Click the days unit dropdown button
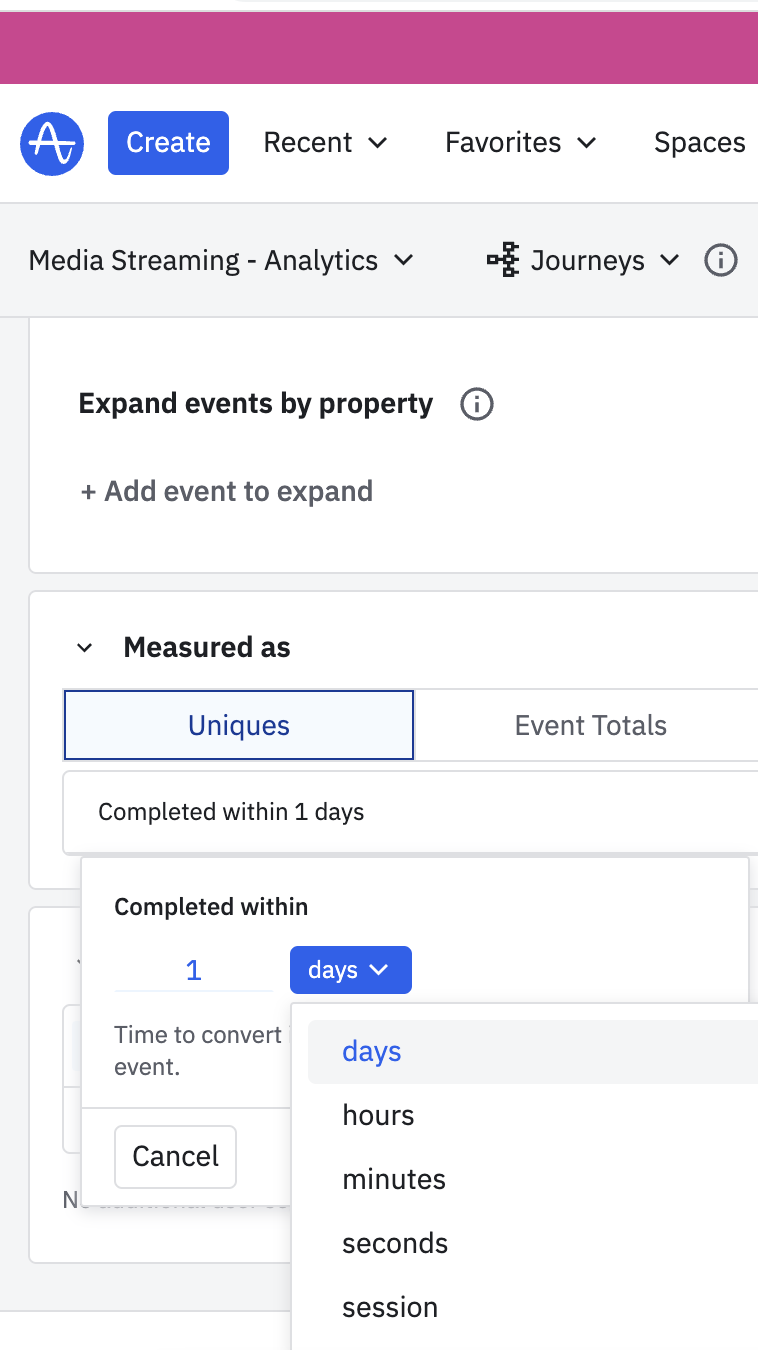This screenshot has height=1350, width=758. click(x=350, y=970)
